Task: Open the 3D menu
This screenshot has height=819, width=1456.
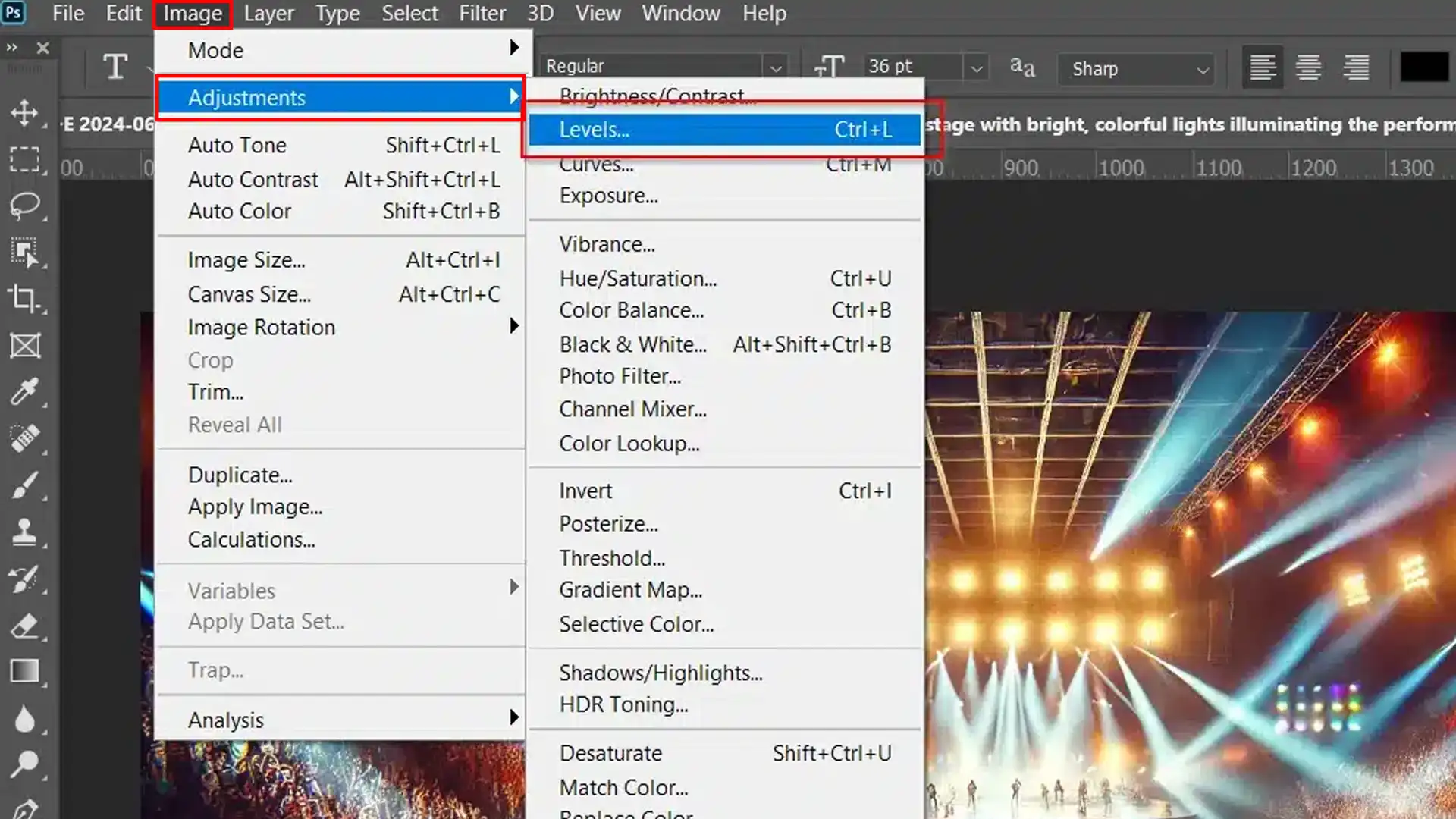Action: (x=541, y=14)
